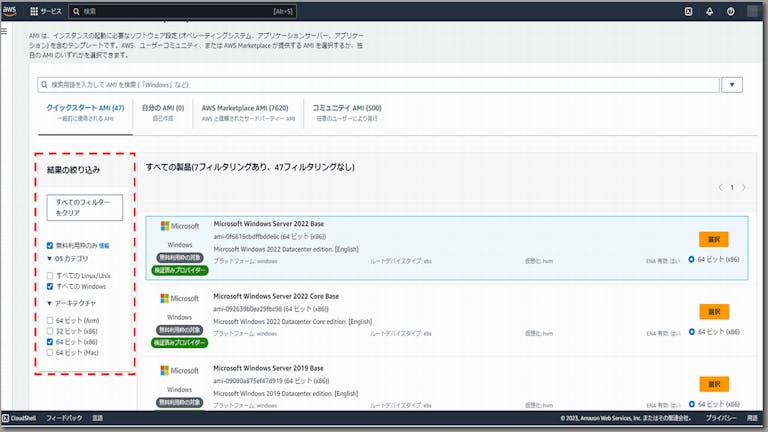This screenshot has width=768, height=432.
Task: Click the AMI search input field
Action: click(378, 85)
